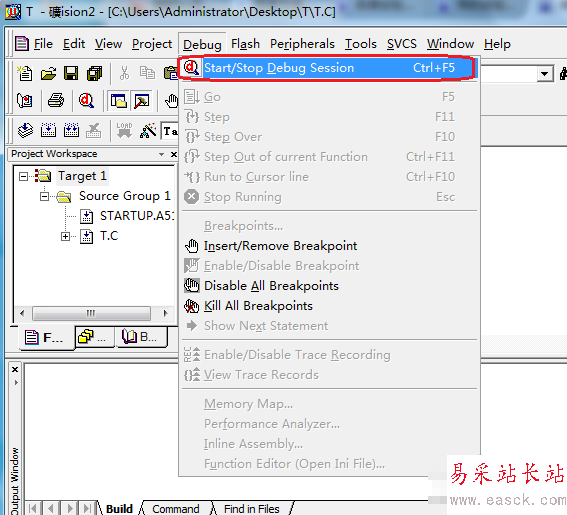Click project tree scrollbar right arrow
This screenshot has height=515, width=567.
pyautogui.click(x=166, y=313)
